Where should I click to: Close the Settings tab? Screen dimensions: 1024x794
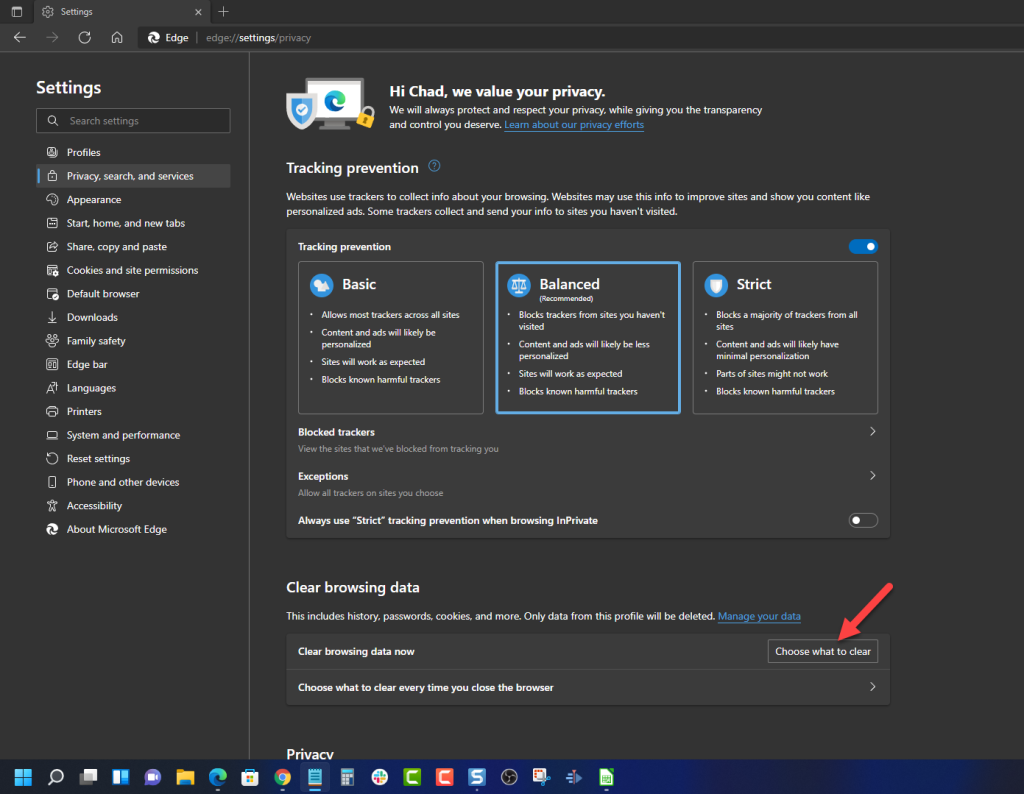coord(199,12)
